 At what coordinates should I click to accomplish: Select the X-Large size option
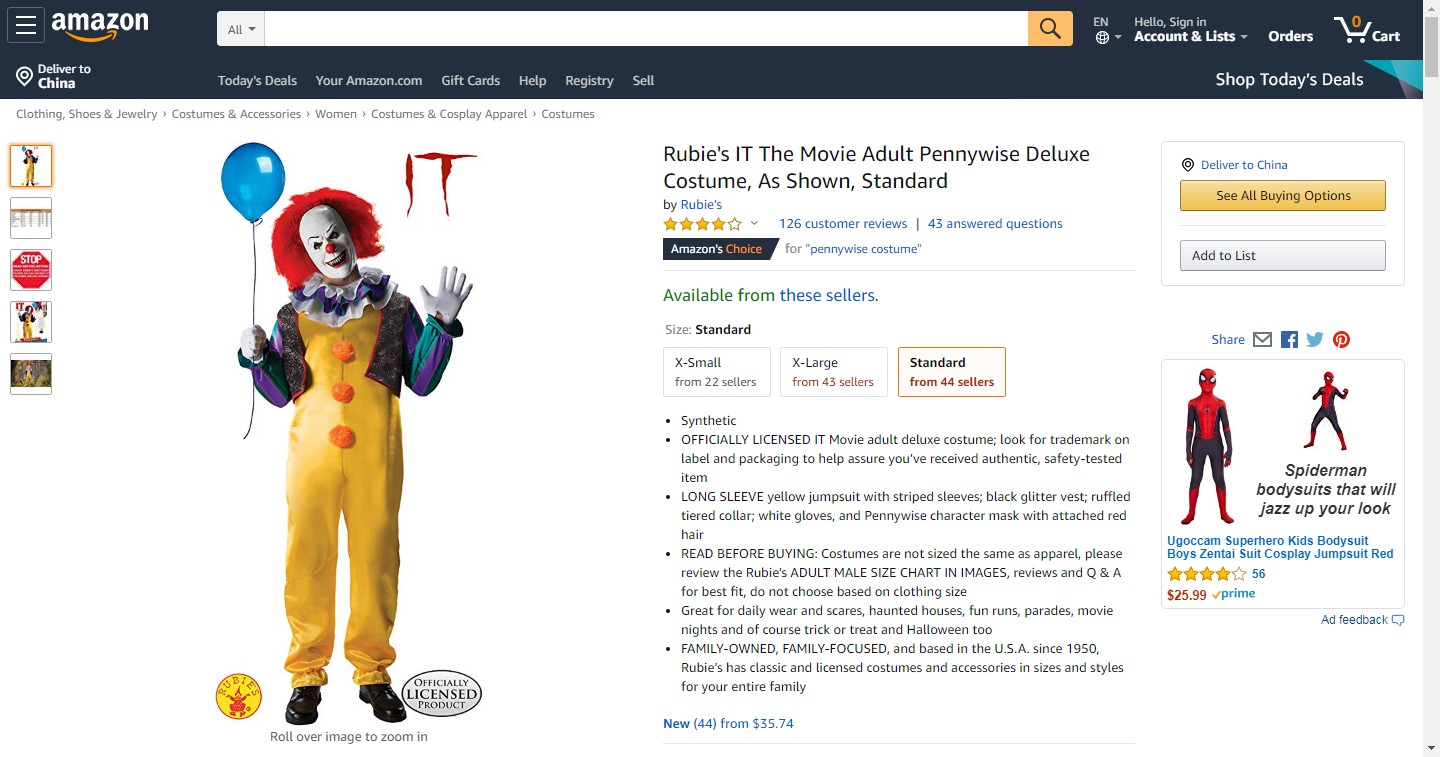(x=833, y=372)
